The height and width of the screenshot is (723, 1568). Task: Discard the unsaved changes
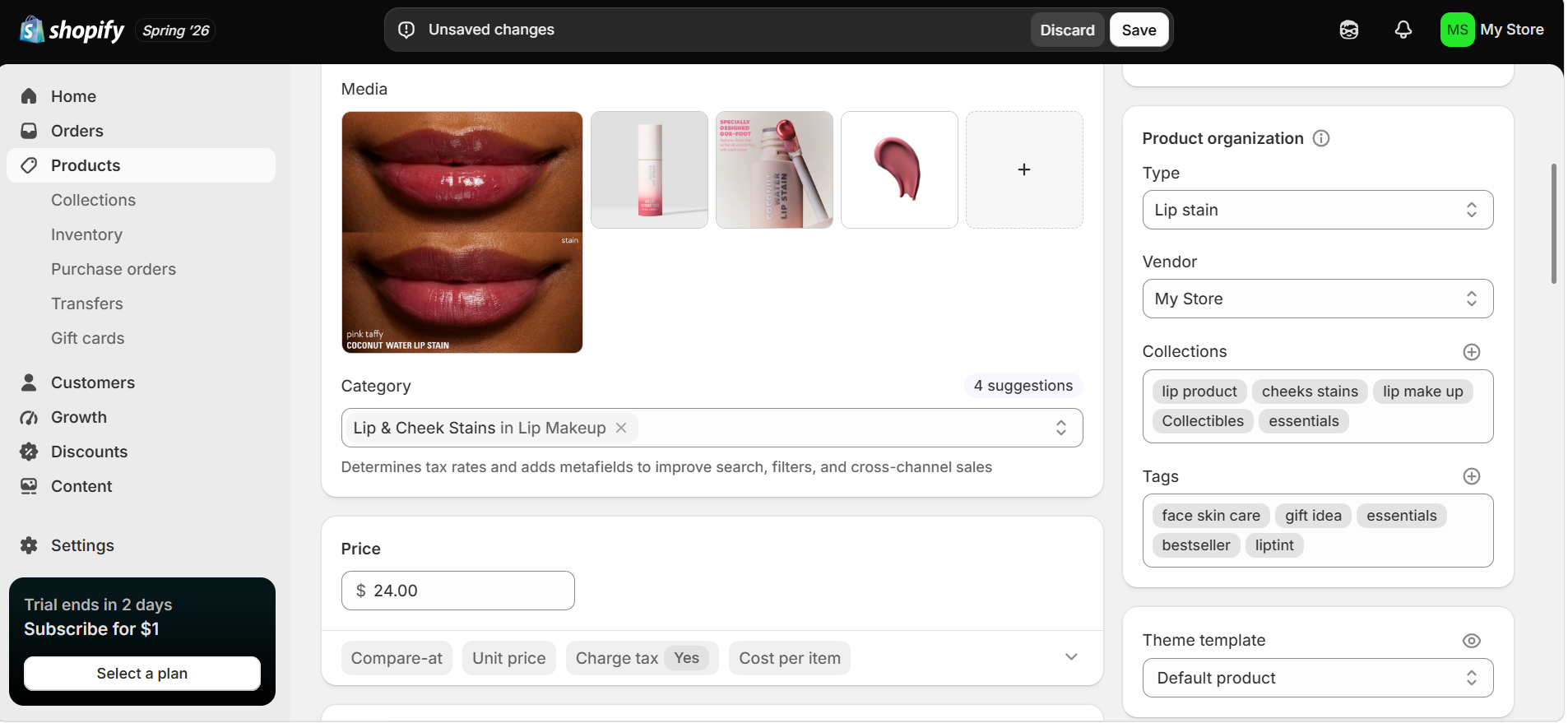click(x=1067, y=30)
